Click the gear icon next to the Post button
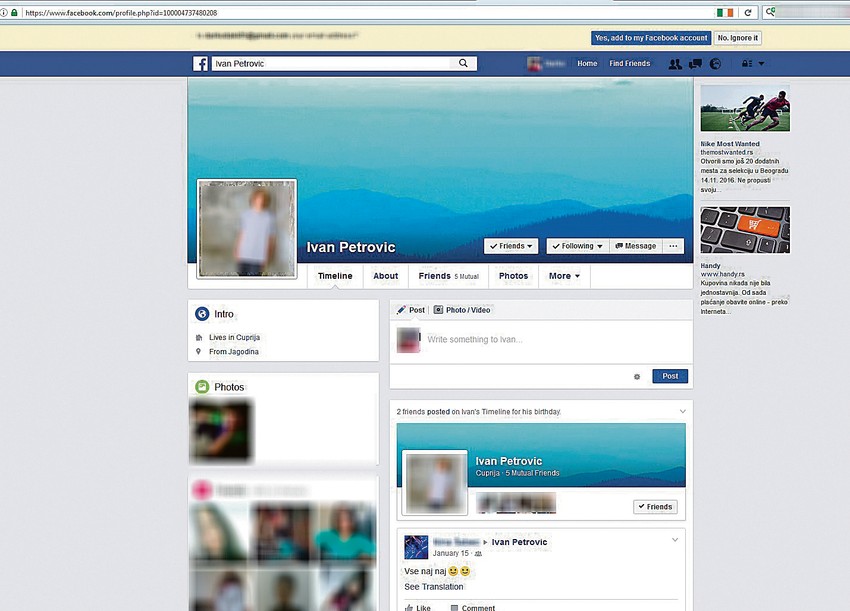 [x=637, y=376]
